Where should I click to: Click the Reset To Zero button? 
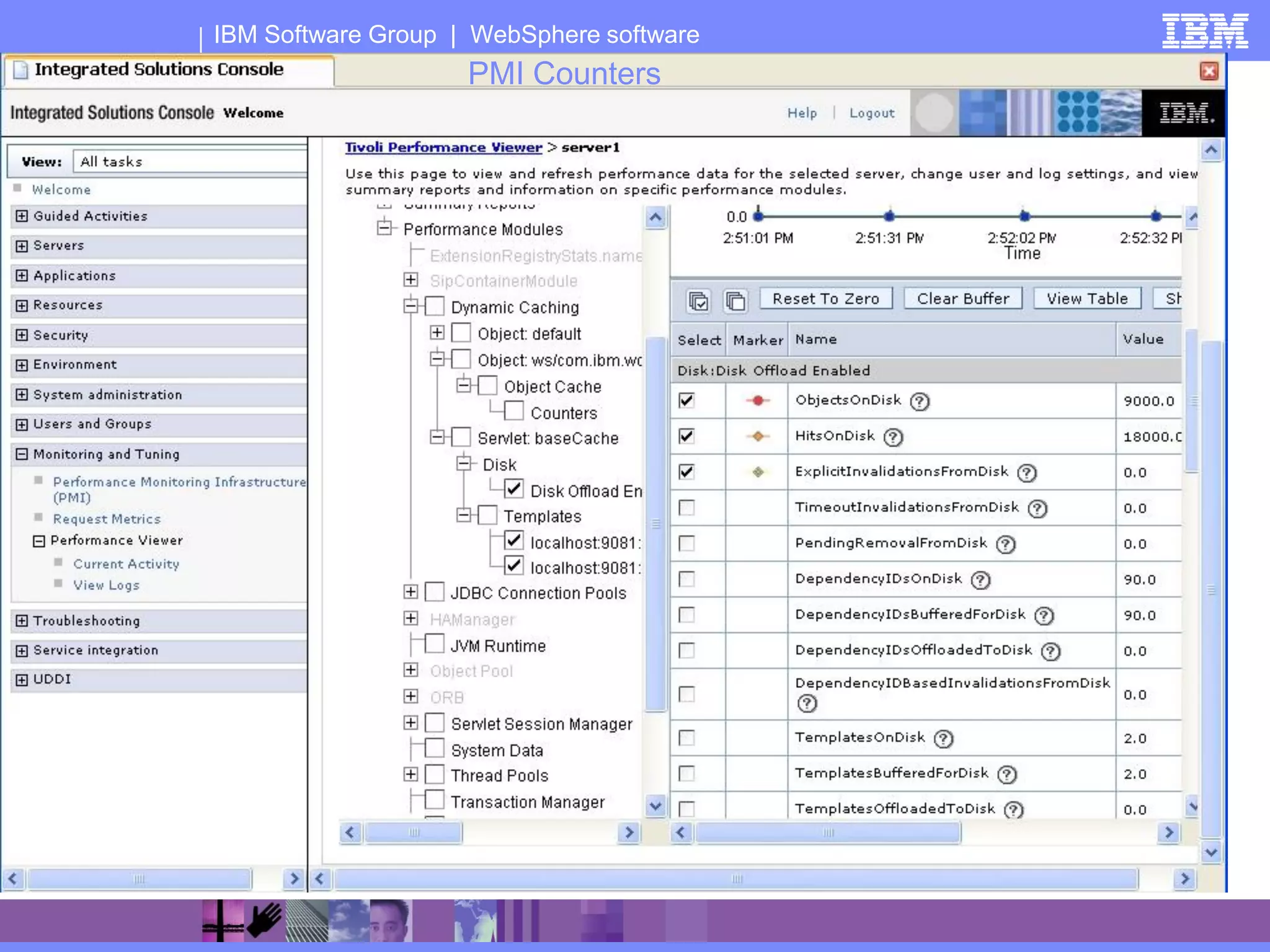tap(825, 299)
